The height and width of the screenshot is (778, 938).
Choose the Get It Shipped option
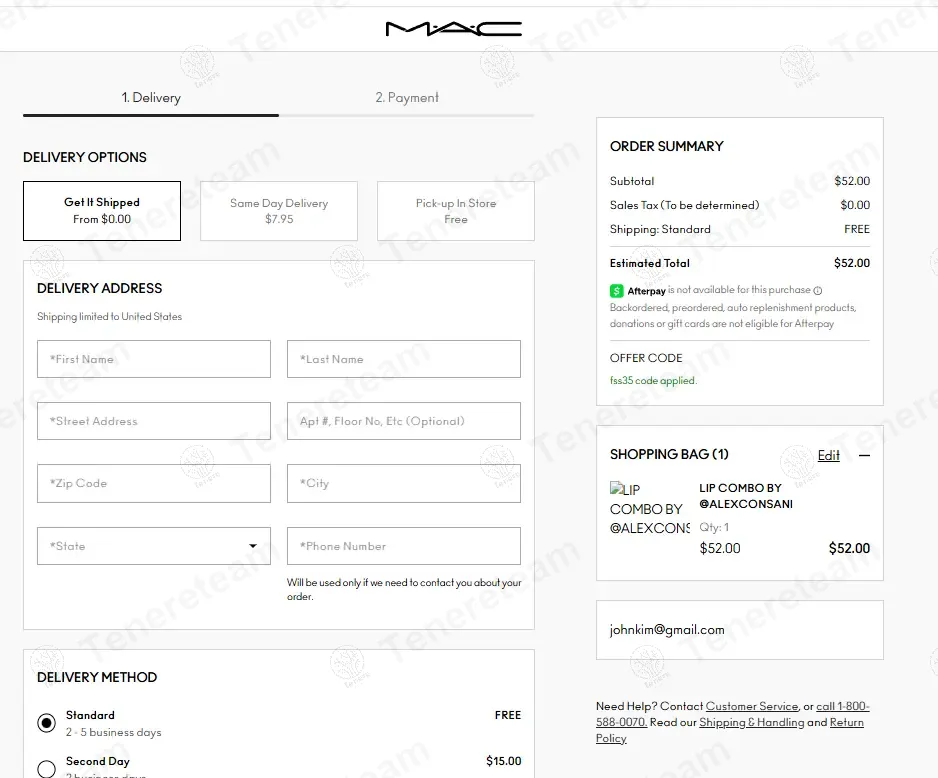click(x=102, y=211)
